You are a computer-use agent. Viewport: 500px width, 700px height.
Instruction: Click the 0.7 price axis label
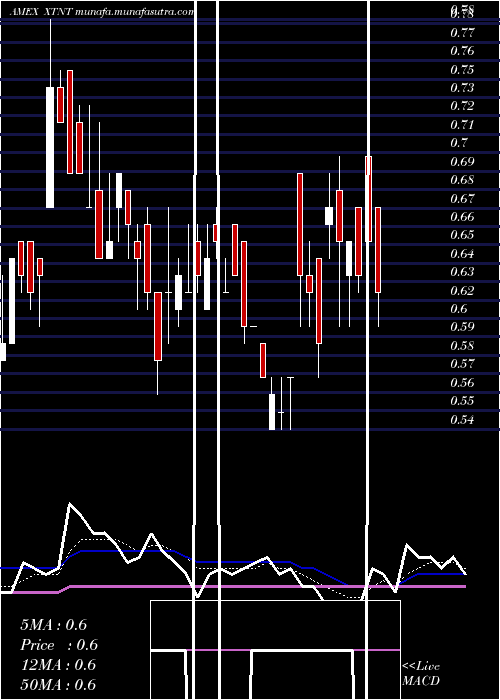[459, 143]
